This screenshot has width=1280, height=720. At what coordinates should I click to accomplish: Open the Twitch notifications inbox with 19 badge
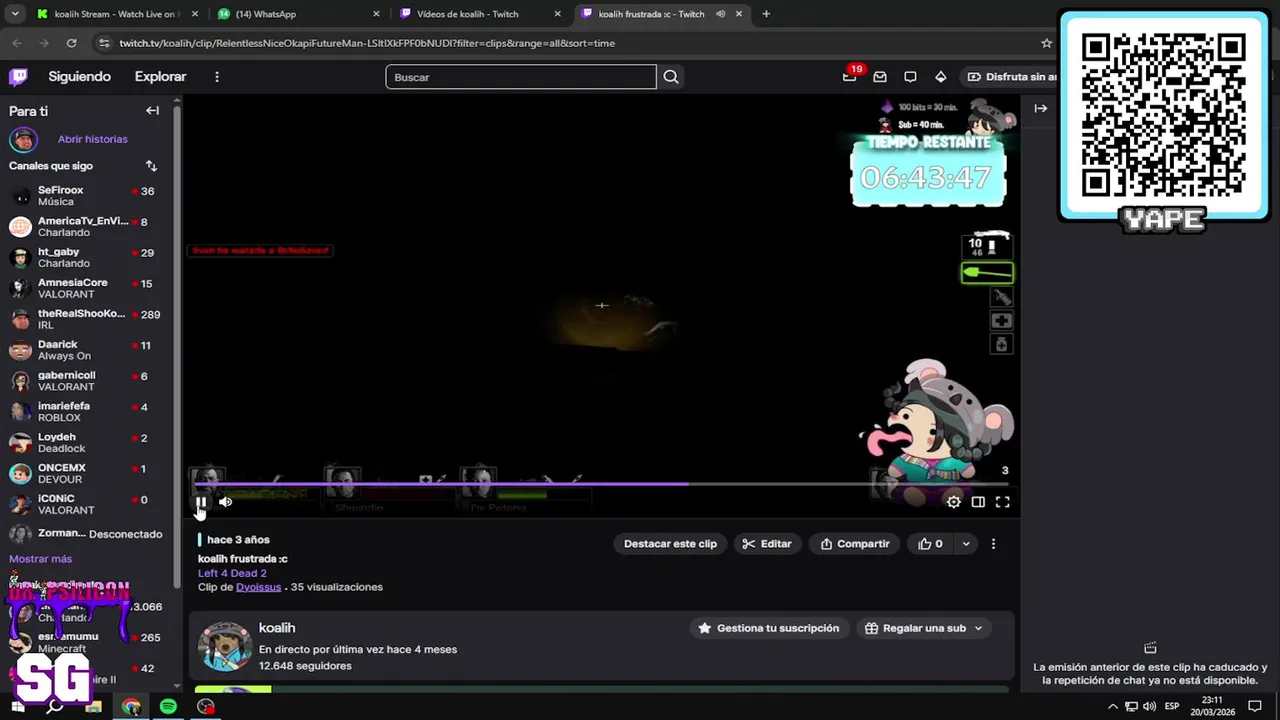[x=850, y=77]
